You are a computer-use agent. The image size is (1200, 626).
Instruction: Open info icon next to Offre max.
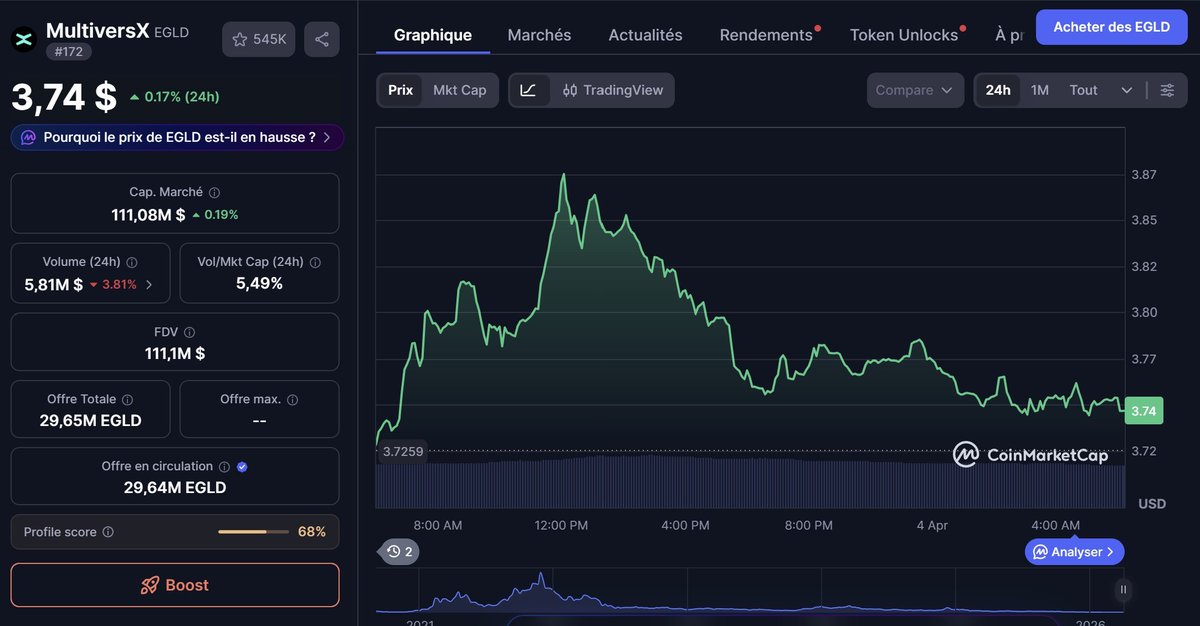pyautogui.click(x=292, y=399)
